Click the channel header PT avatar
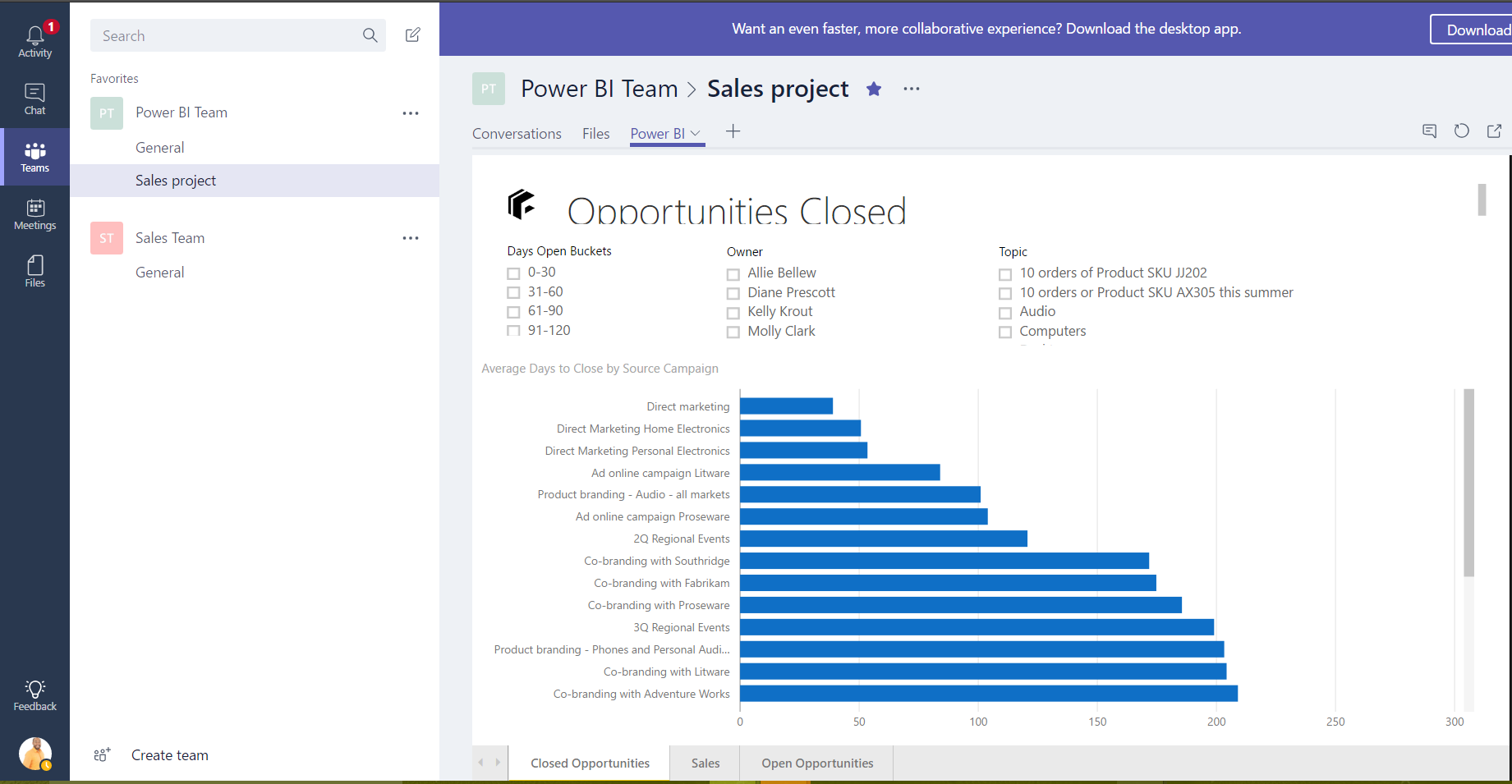 click(489, 89)
